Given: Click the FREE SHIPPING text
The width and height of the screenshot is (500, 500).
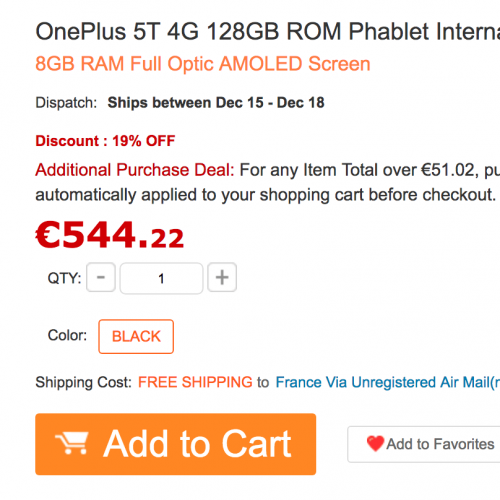Looking at the screenshot, I should pos(195,382).
